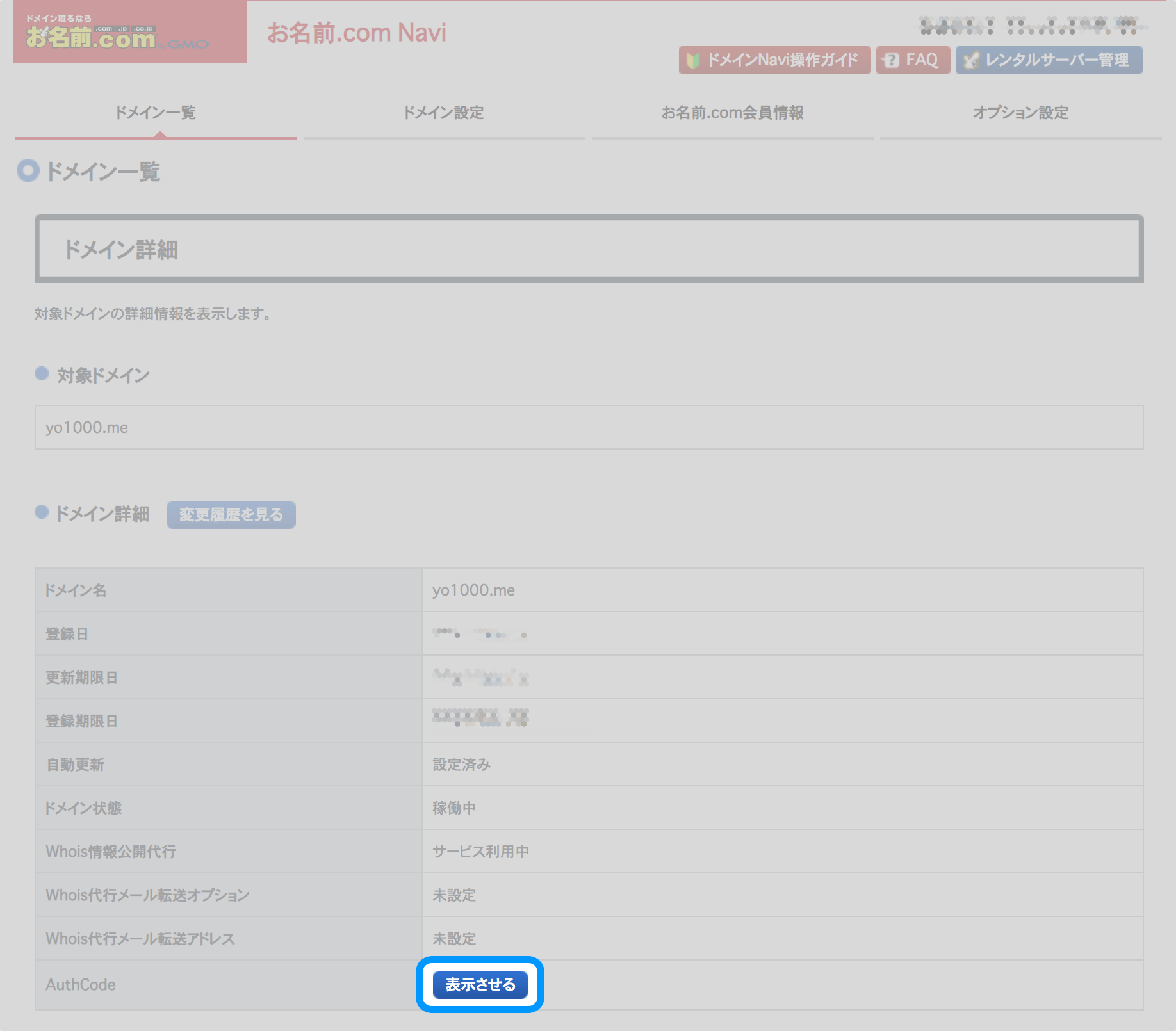Click the question mark icon in the FAQ button
The height and width of the screenshot is (1031, 1176).
[x=892, y=61]
